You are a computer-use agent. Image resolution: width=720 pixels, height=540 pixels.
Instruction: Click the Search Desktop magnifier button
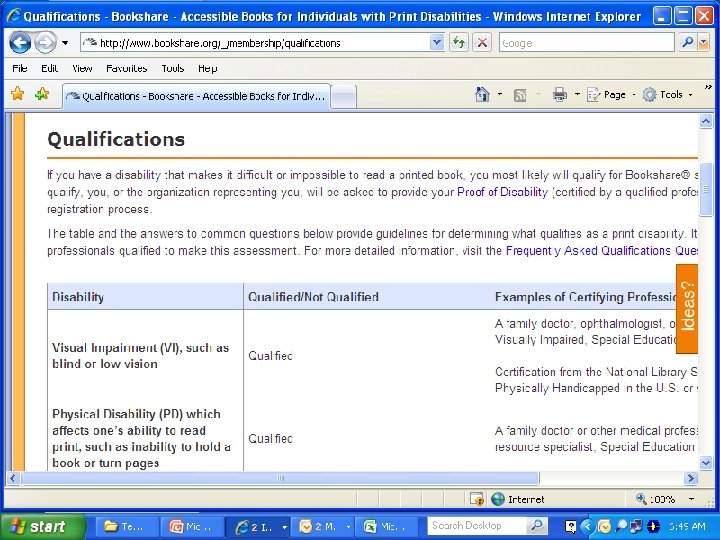tap(536, 526)
